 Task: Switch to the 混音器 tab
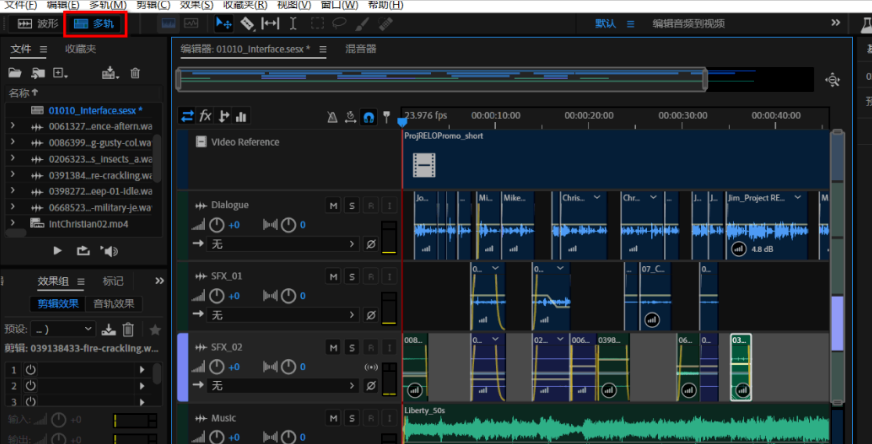361,49
